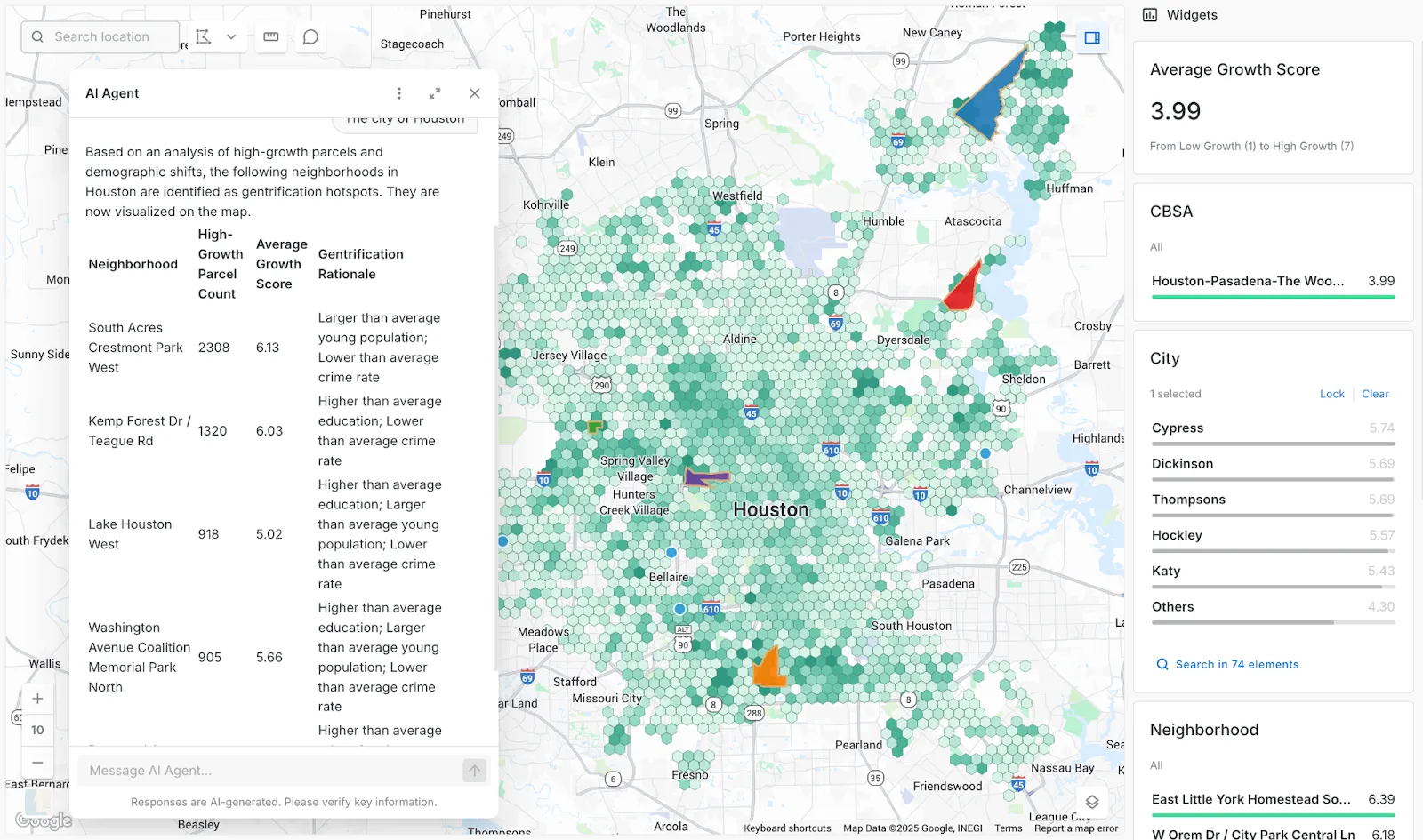
Task: Zoom out using the minus control
Action: [x=37, y=762]
